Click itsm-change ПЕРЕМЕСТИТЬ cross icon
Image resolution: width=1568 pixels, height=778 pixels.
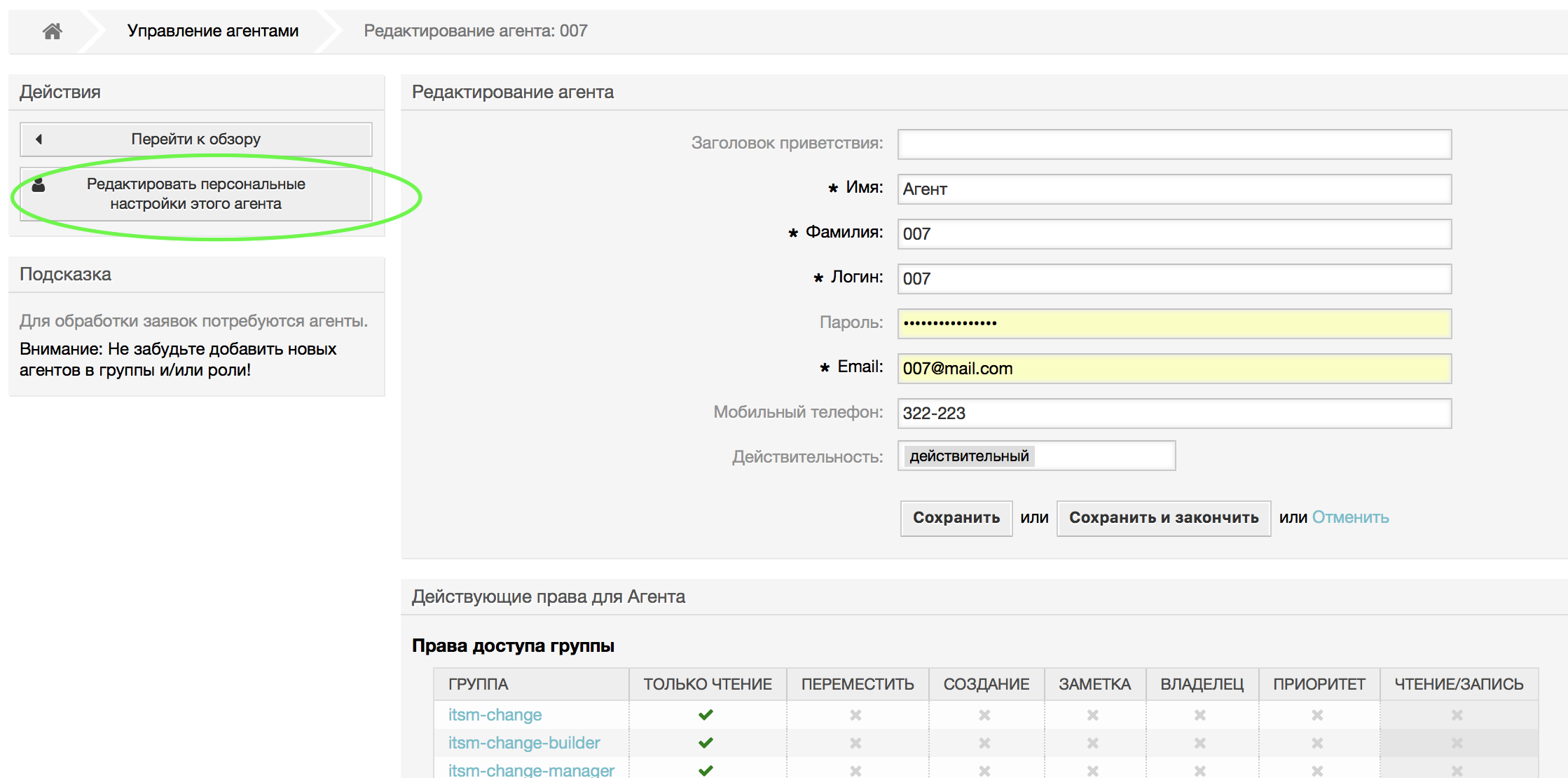[x=855, y=715]
